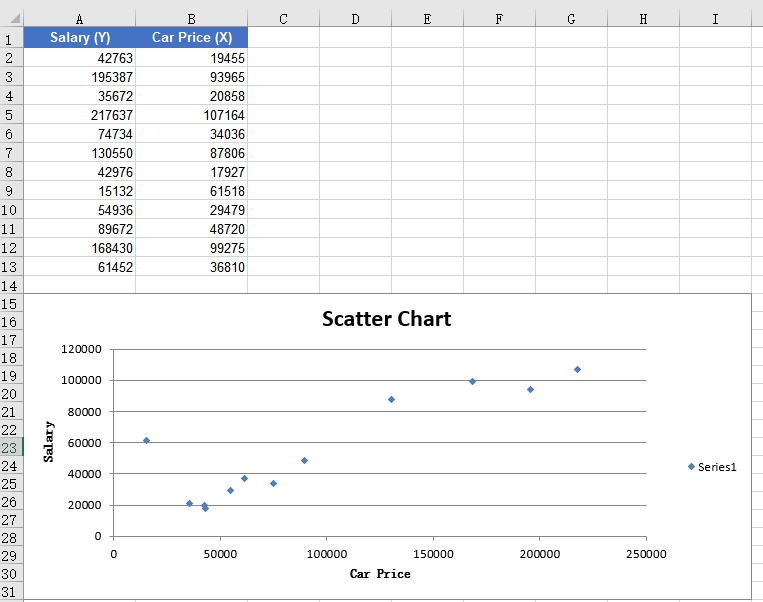Click the 'Scatter Chart' title

(x=386, y=319)
